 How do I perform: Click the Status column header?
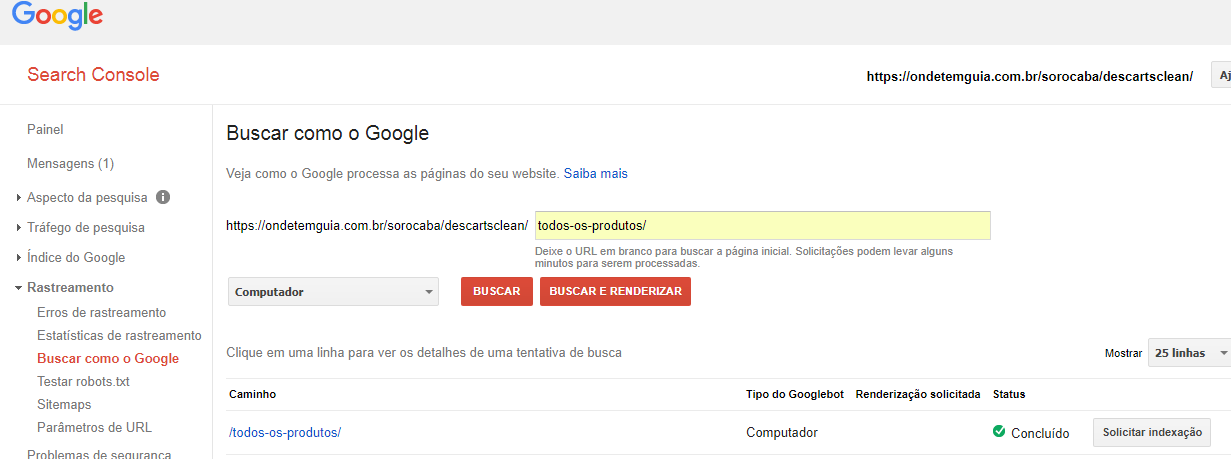coord(1009,394)
